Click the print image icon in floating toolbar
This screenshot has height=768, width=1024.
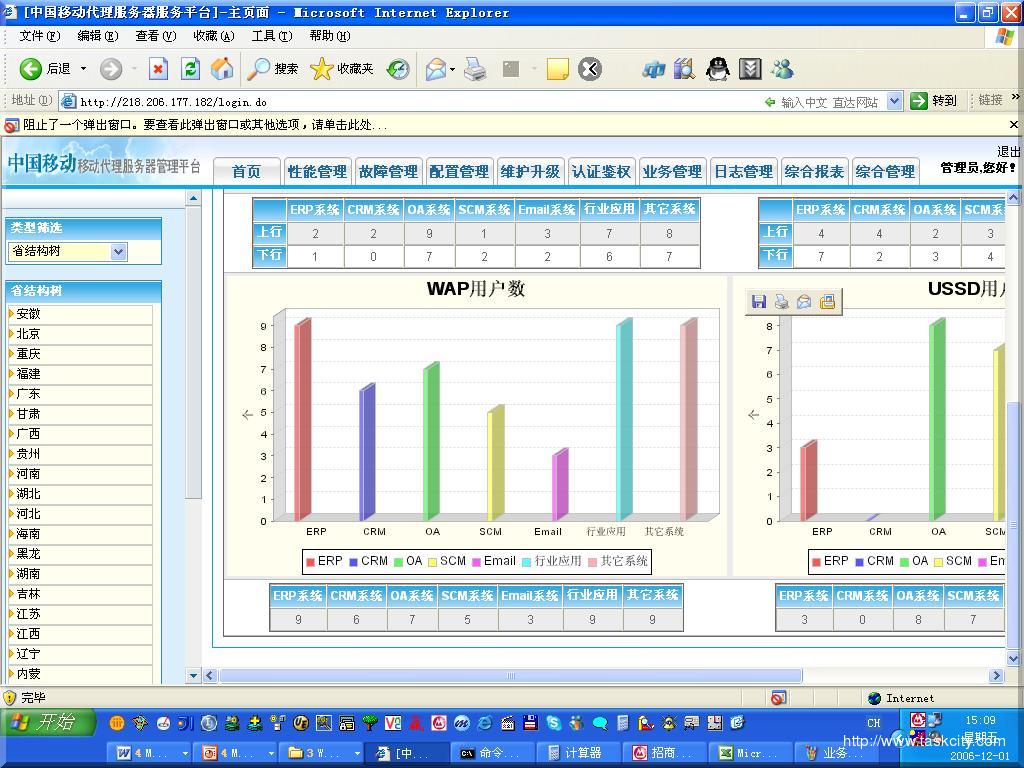click(781, 302)
